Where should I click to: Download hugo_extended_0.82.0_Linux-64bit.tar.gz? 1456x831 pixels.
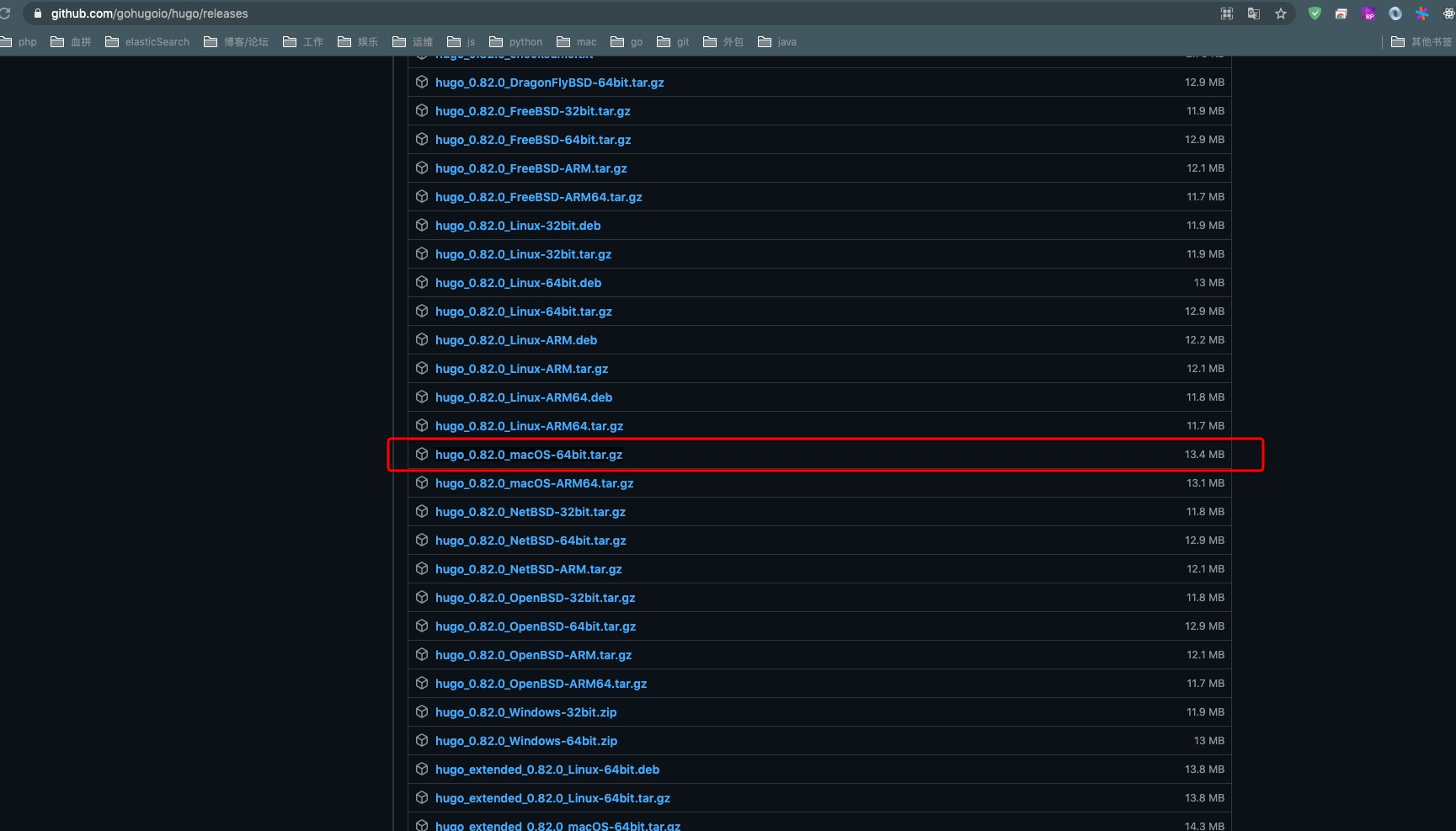coord(552,798)
